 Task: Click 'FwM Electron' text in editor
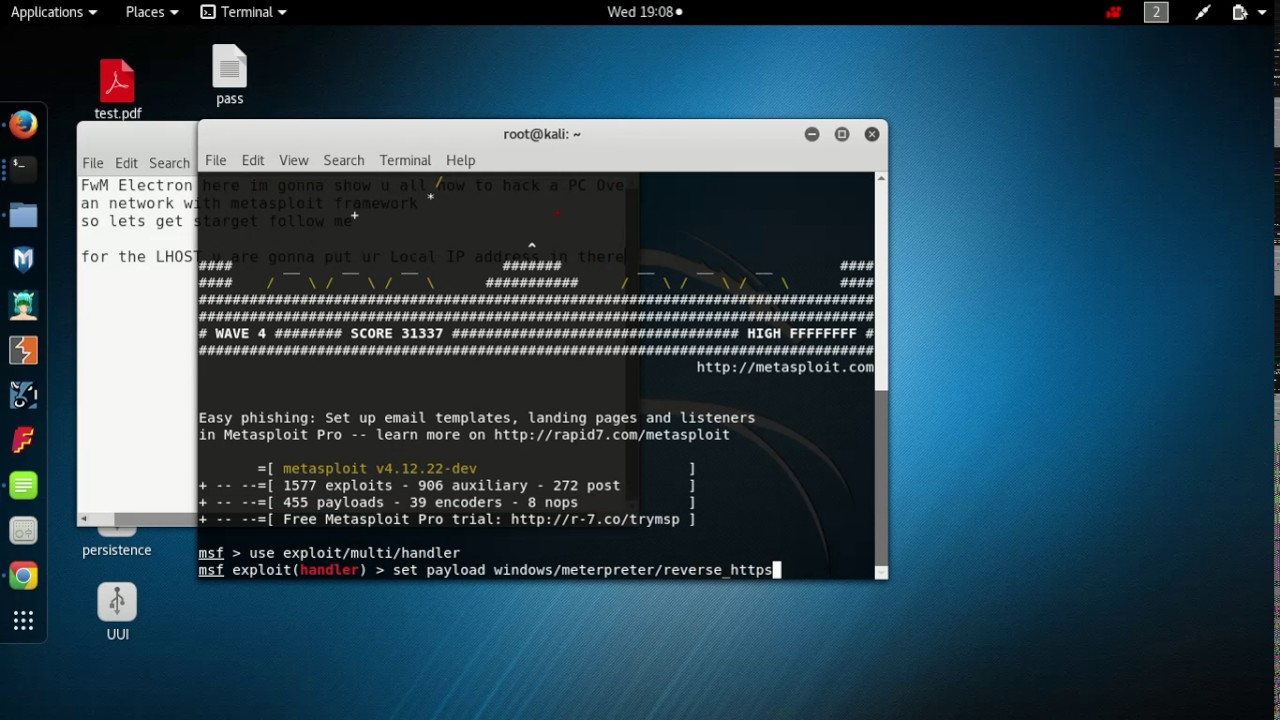[136, 185]
